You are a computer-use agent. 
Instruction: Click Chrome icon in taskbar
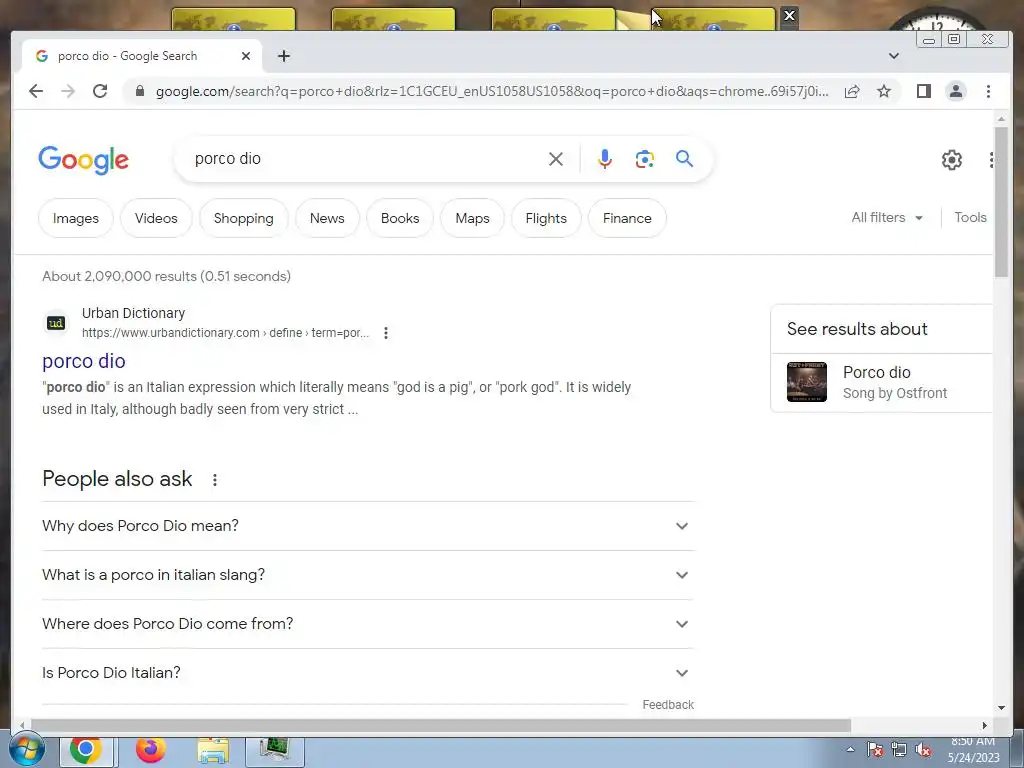(x=86, y=750)
